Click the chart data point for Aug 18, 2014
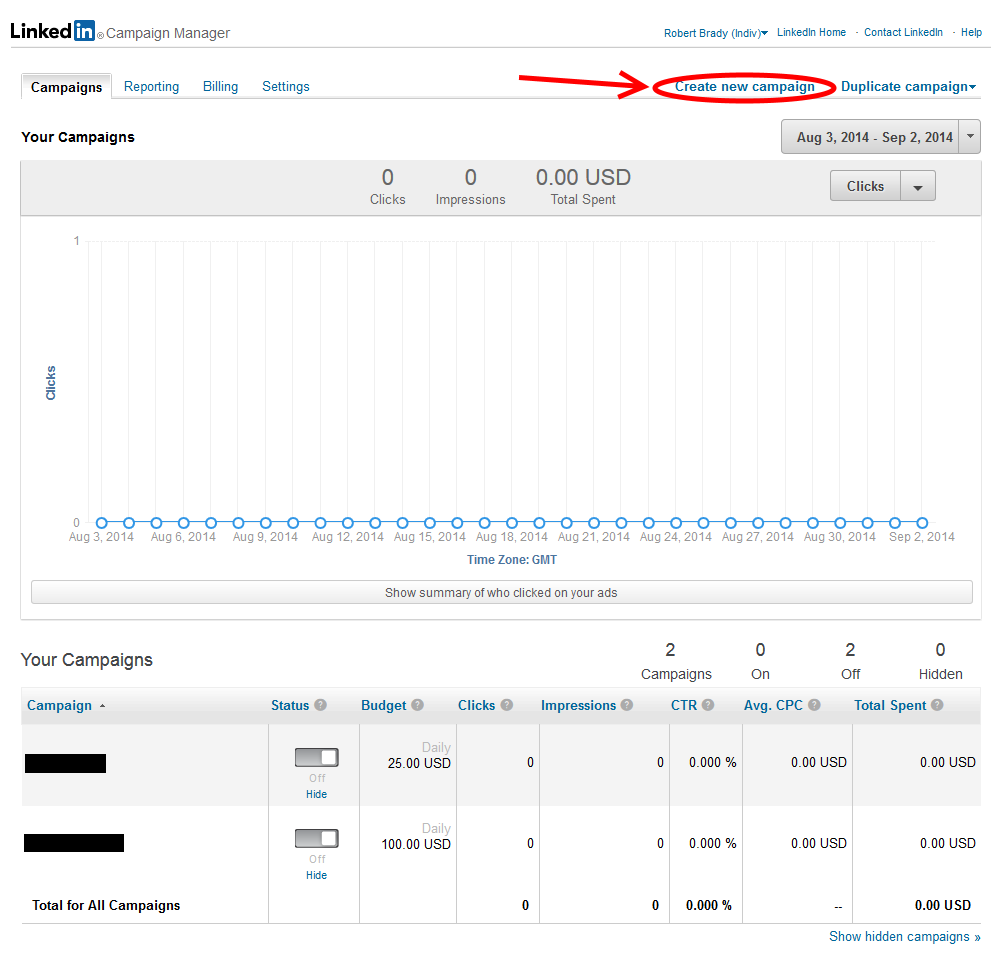 [512, 523]
